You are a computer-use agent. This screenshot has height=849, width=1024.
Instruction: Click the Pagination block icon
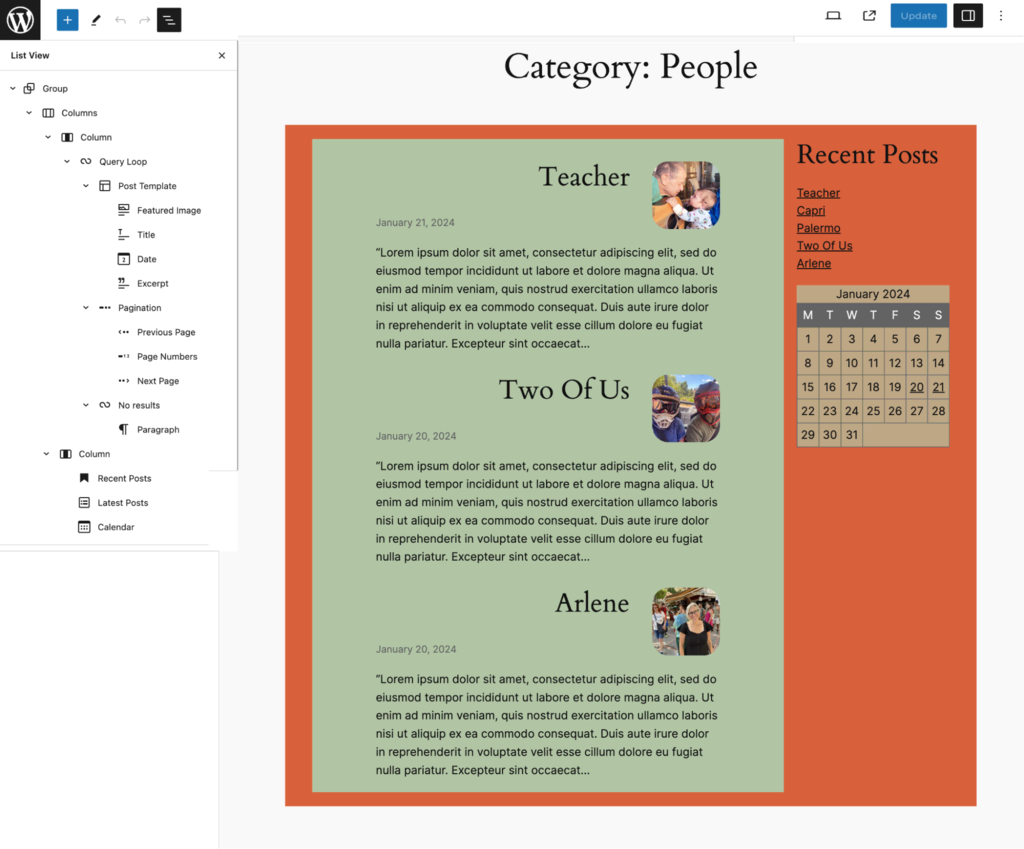point(104,308)
